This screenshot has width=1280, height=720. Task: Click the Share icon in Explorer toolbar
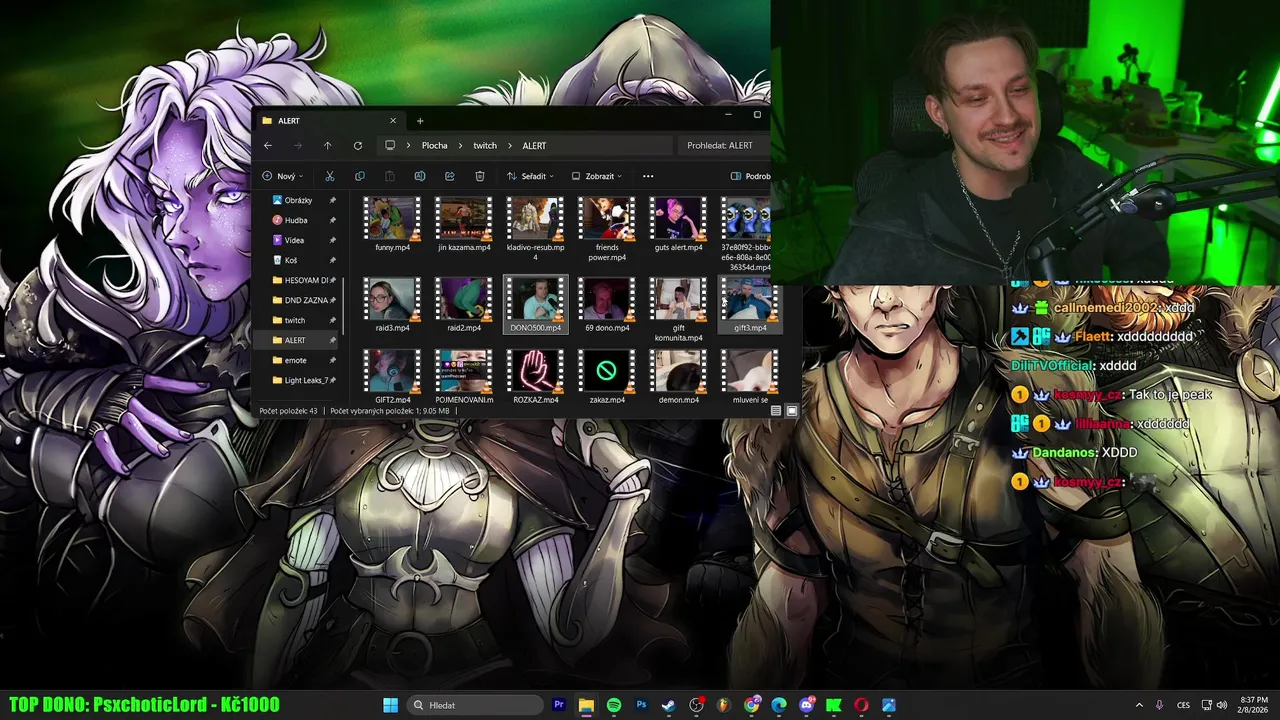point(449,176)
